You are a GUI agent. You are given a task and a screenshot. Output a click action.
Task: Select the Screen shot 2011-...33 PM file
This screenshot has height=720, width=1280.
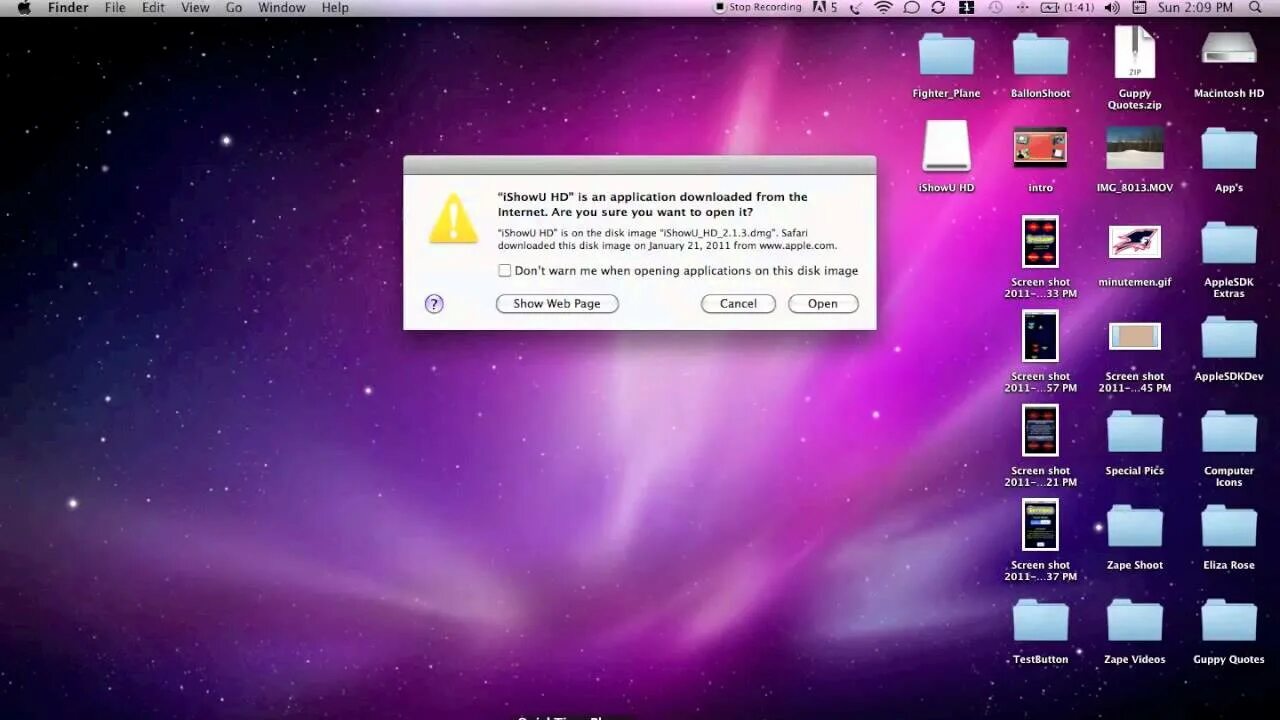click(x=1040, y=242)
